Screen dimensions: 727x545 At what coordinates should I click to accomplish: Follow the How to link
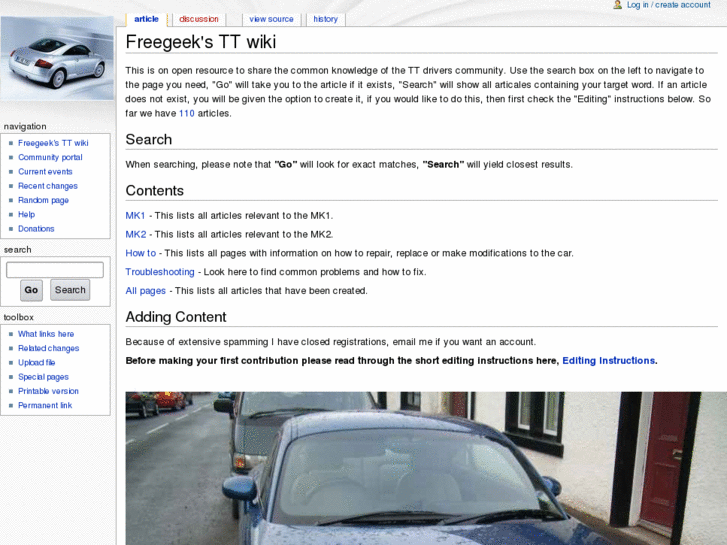click(140, 253)
